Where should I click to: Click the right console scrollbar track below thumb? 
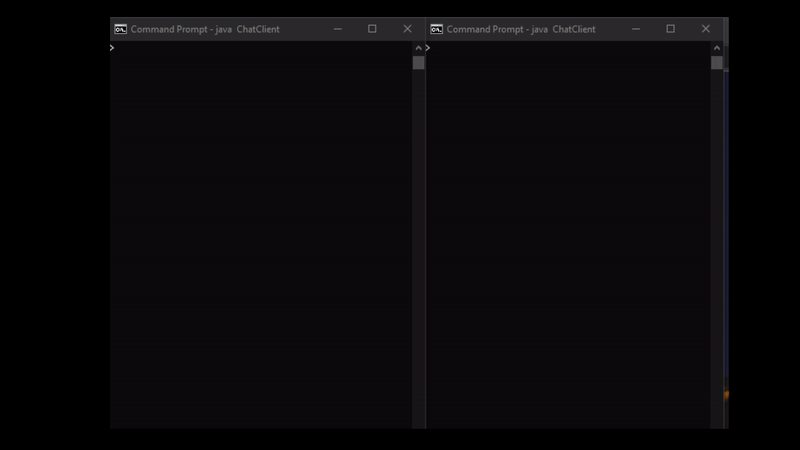coord(717,250)
